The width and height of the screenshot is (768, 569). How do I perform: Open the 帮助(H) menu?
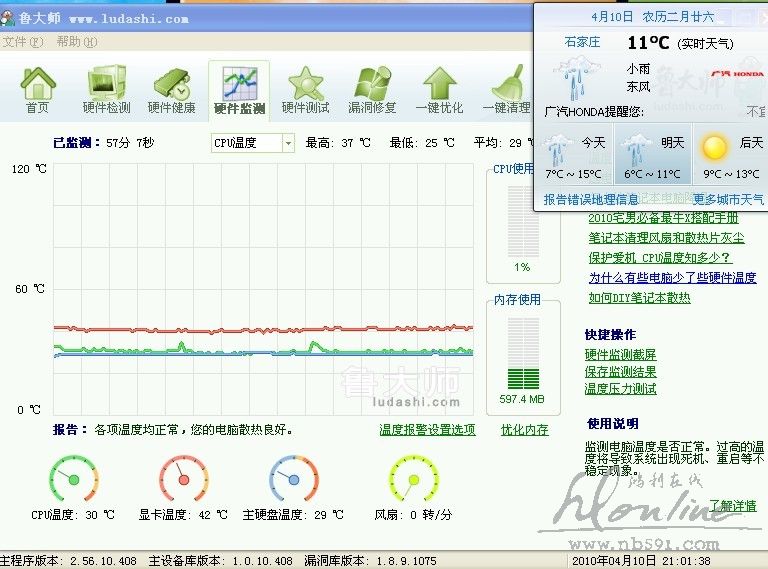(76, 42)
